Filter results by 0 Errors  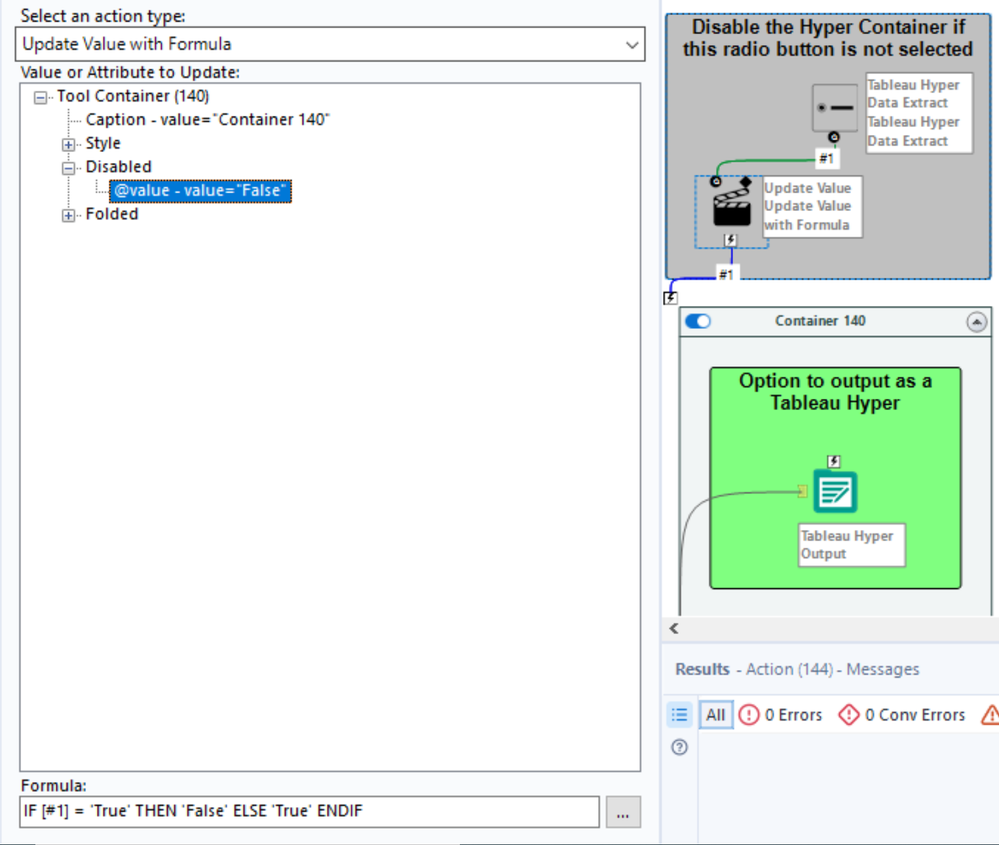[x=780, y=715]
